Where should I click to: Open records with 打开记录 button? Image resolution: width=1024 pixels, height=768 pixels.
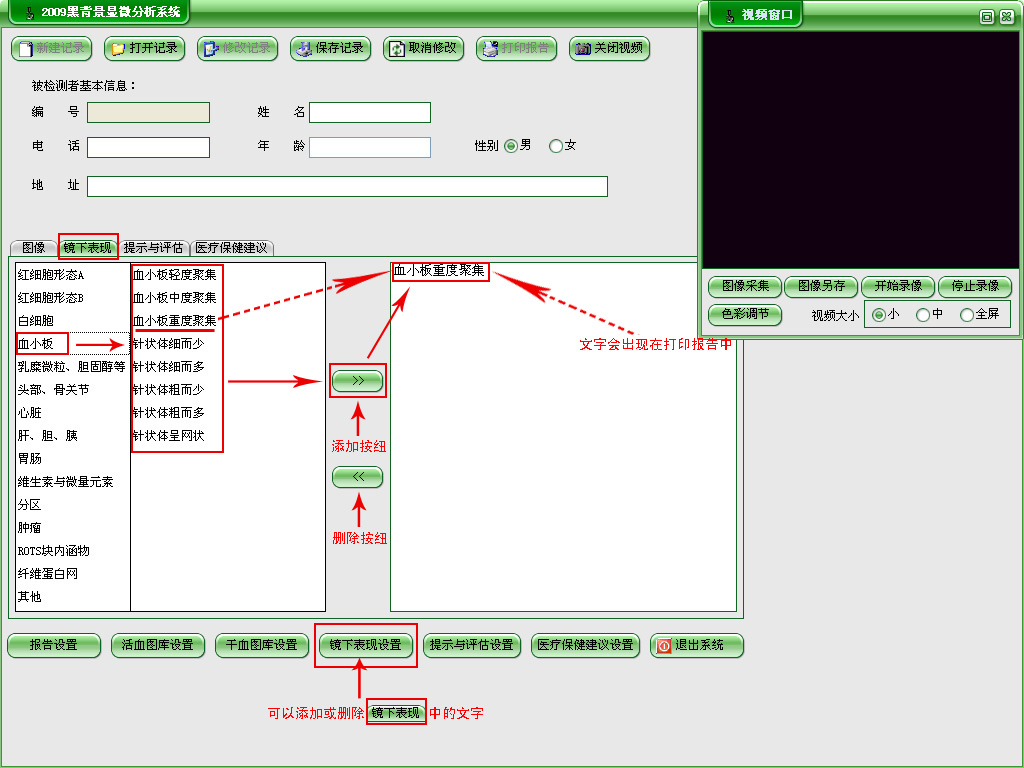pos(143,48)
